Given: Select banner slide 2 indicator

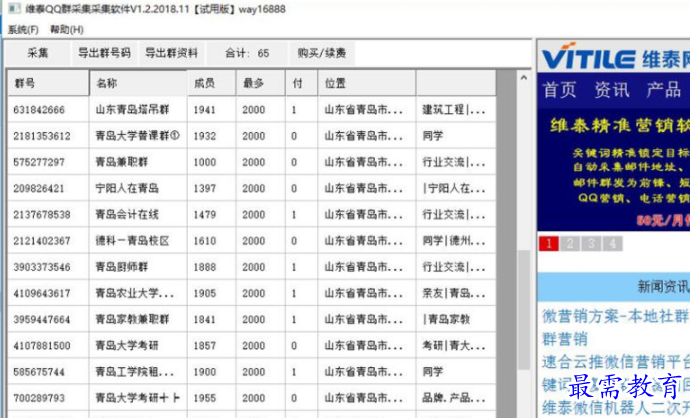Looking at the screenshot, I should (570, 243).
